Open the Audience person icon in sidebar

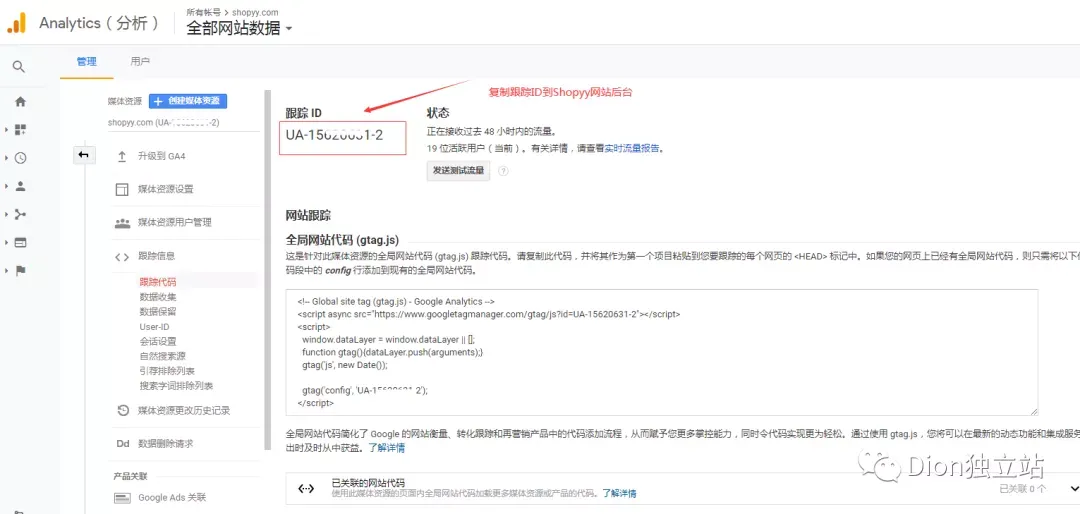[x=20, y=186]
